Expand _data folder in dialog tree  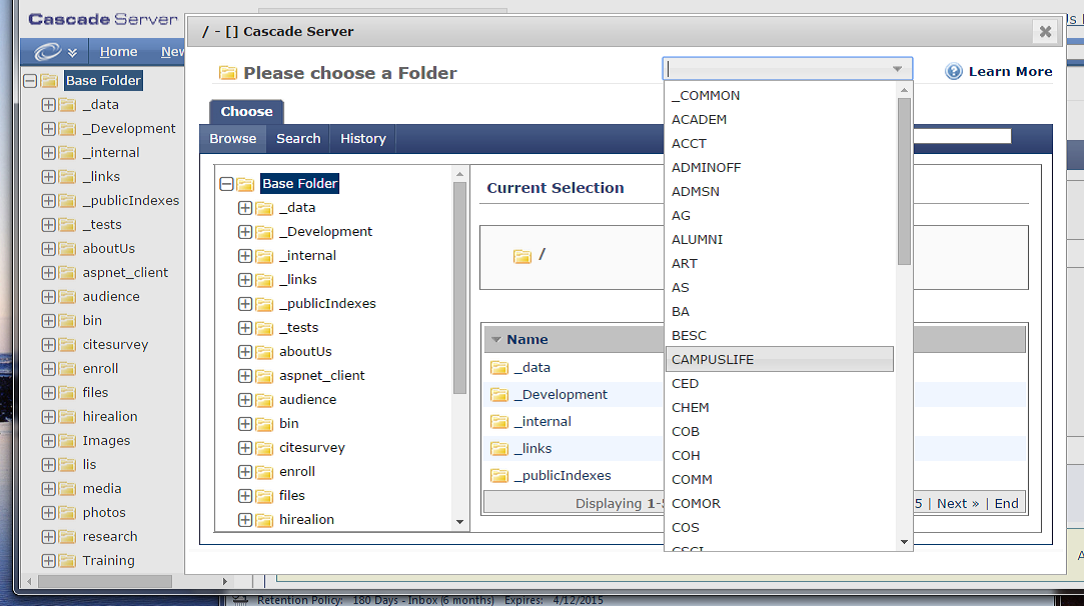click(245, 207)
